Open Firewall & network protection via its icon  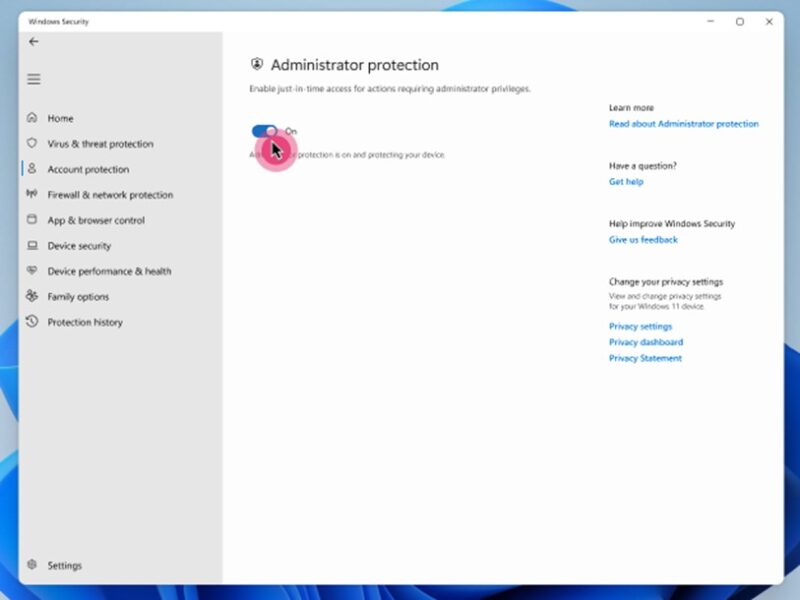point(33,194)
